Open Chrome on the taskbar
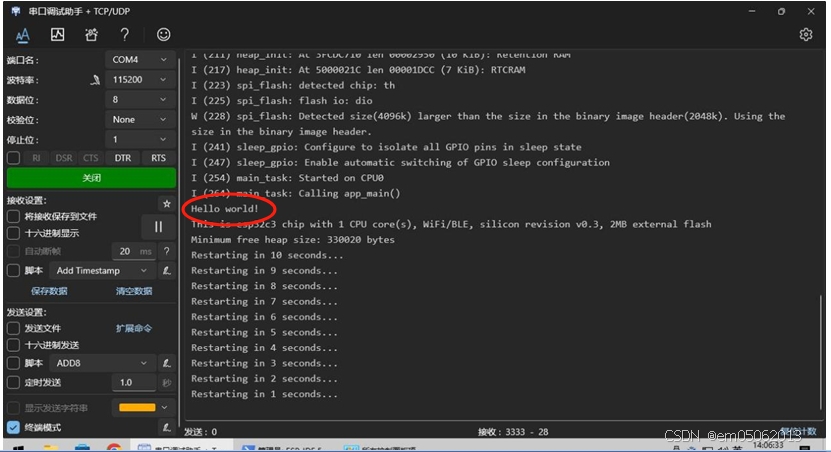The width and height of the screenshot is (831, 452). point(114,448)
